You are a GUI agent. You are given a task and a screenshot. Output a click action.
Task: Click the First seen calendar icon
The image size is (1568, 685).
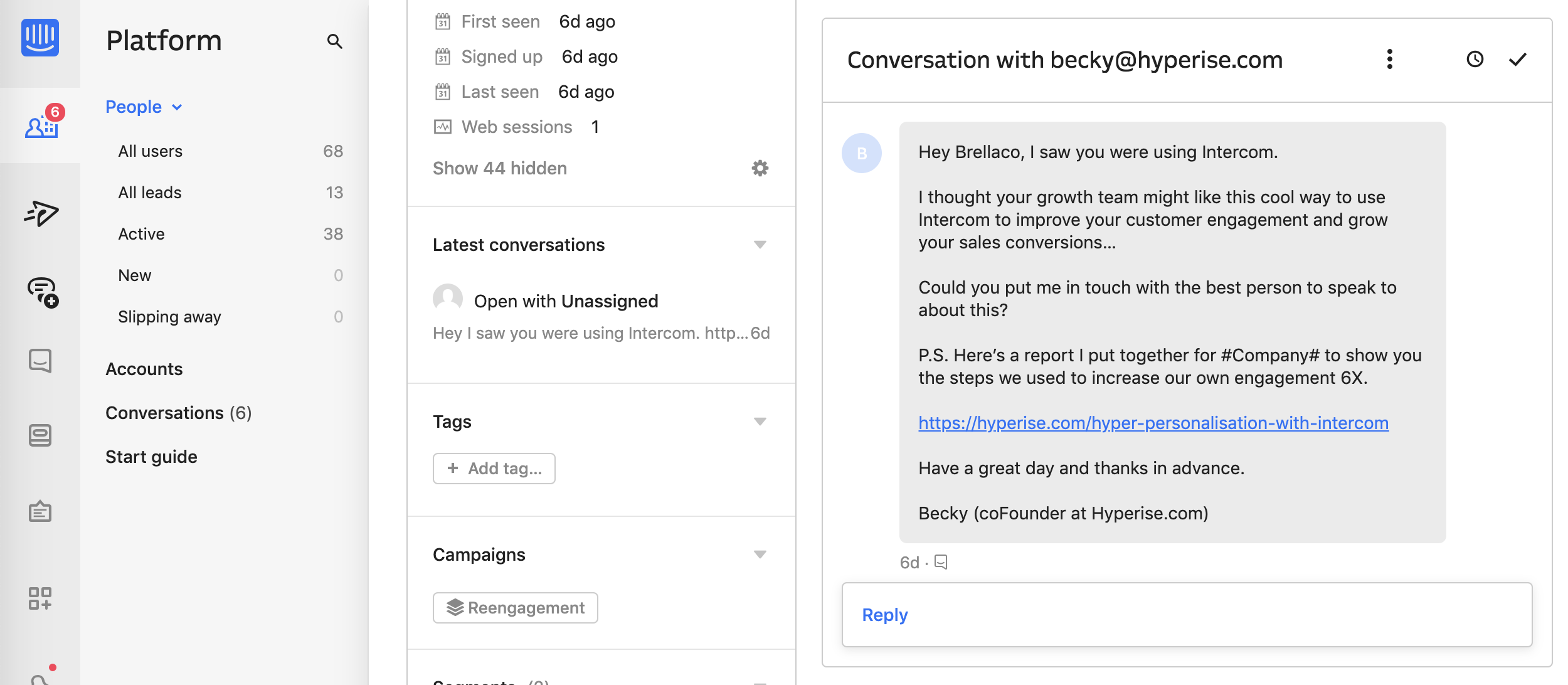(443, 22)
